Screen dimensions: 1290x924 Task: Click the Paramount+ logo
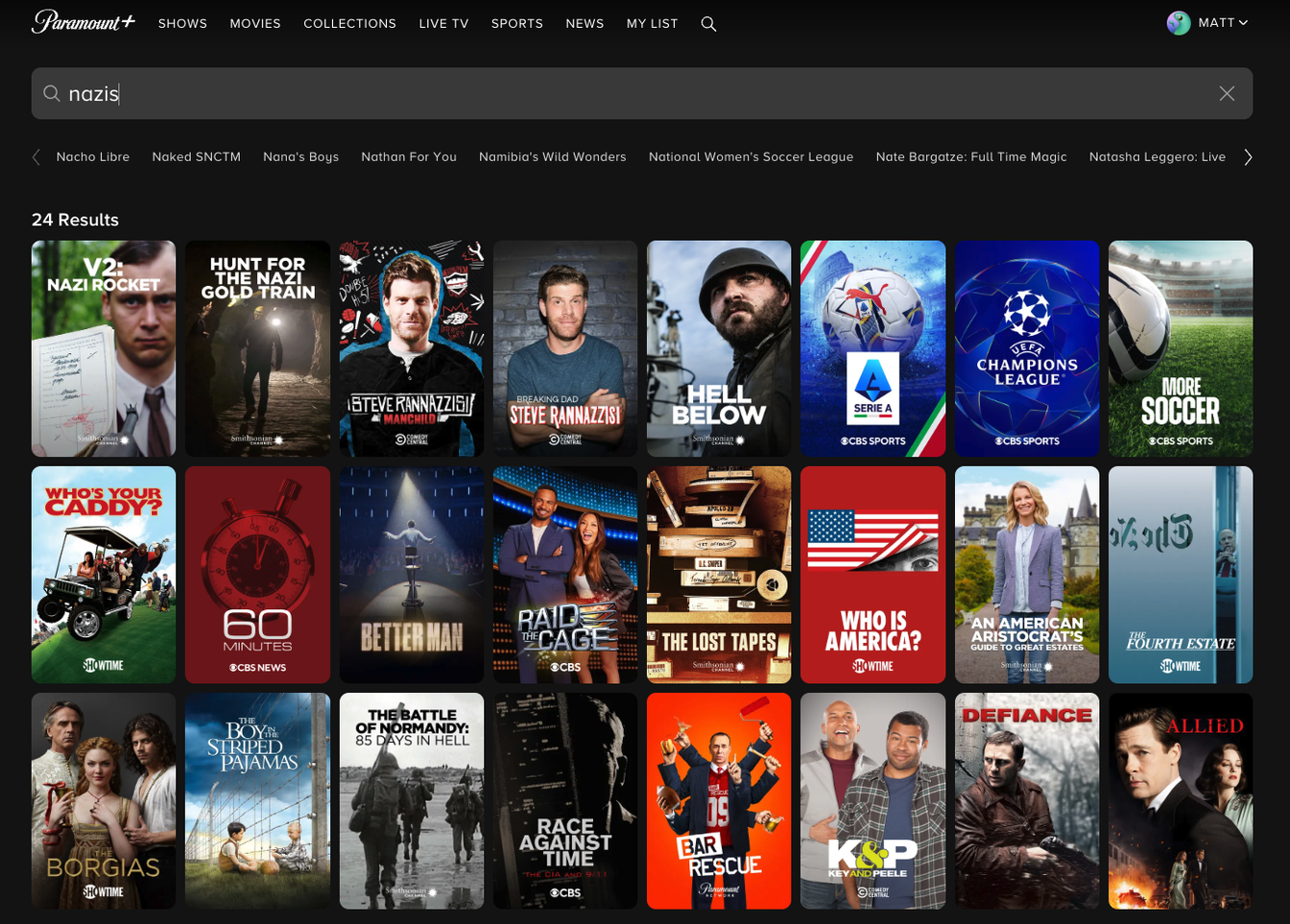click(x=84, y=22)
